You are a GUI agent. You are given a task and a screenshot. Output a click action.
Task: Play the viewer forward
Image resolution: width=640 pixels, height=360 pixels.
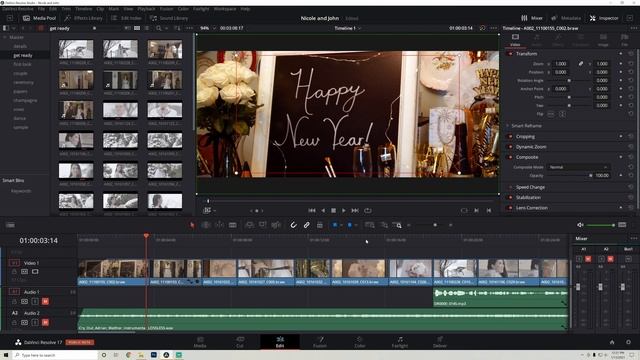click(x=344, y=210)
